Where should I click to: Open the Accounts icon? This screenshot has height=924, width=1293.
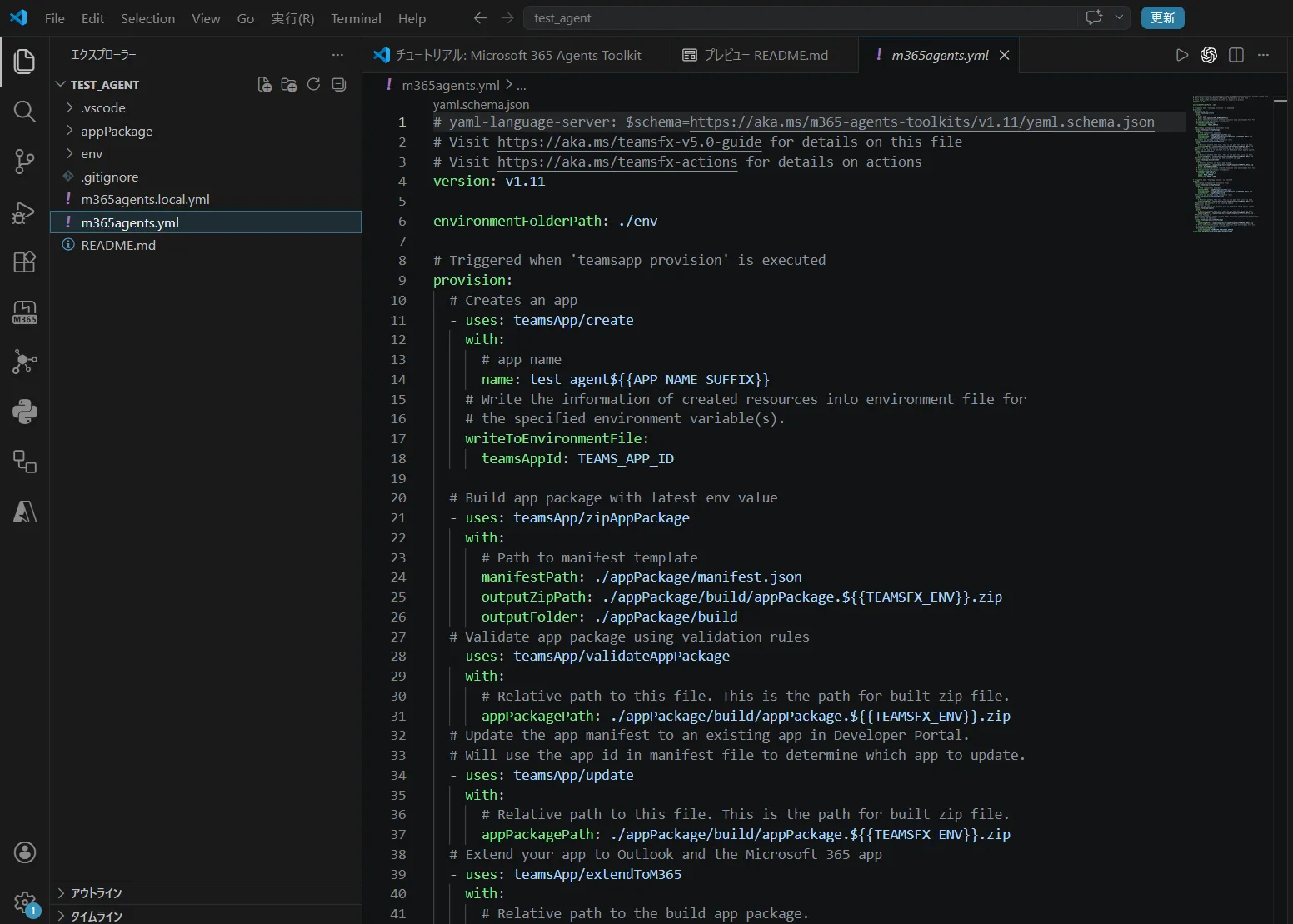[25, 852]
